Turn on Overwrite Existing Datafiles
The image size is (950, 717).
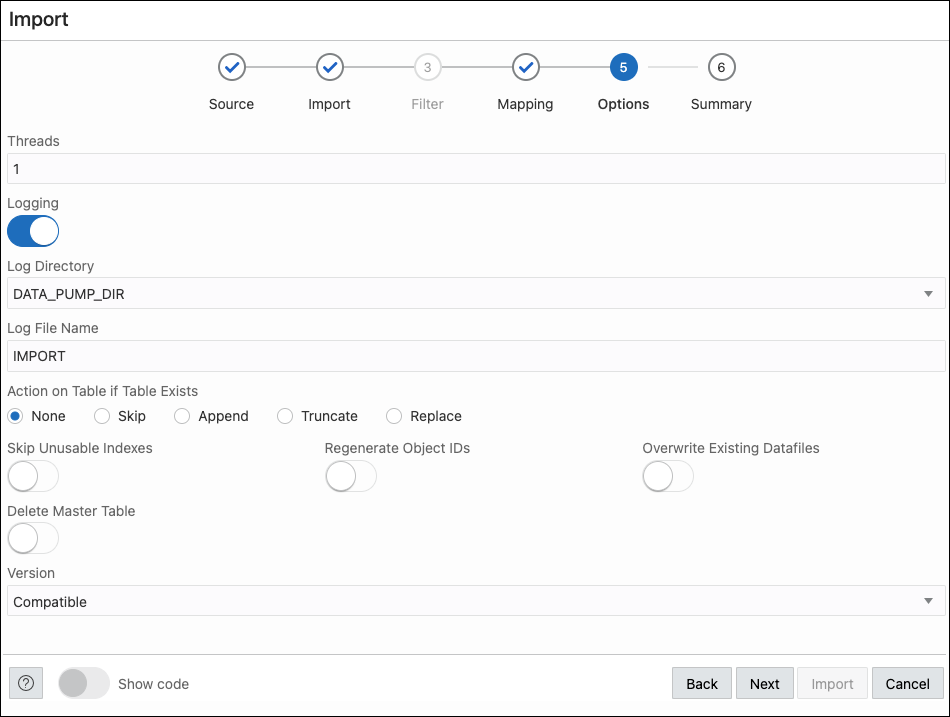click(668, 477)
